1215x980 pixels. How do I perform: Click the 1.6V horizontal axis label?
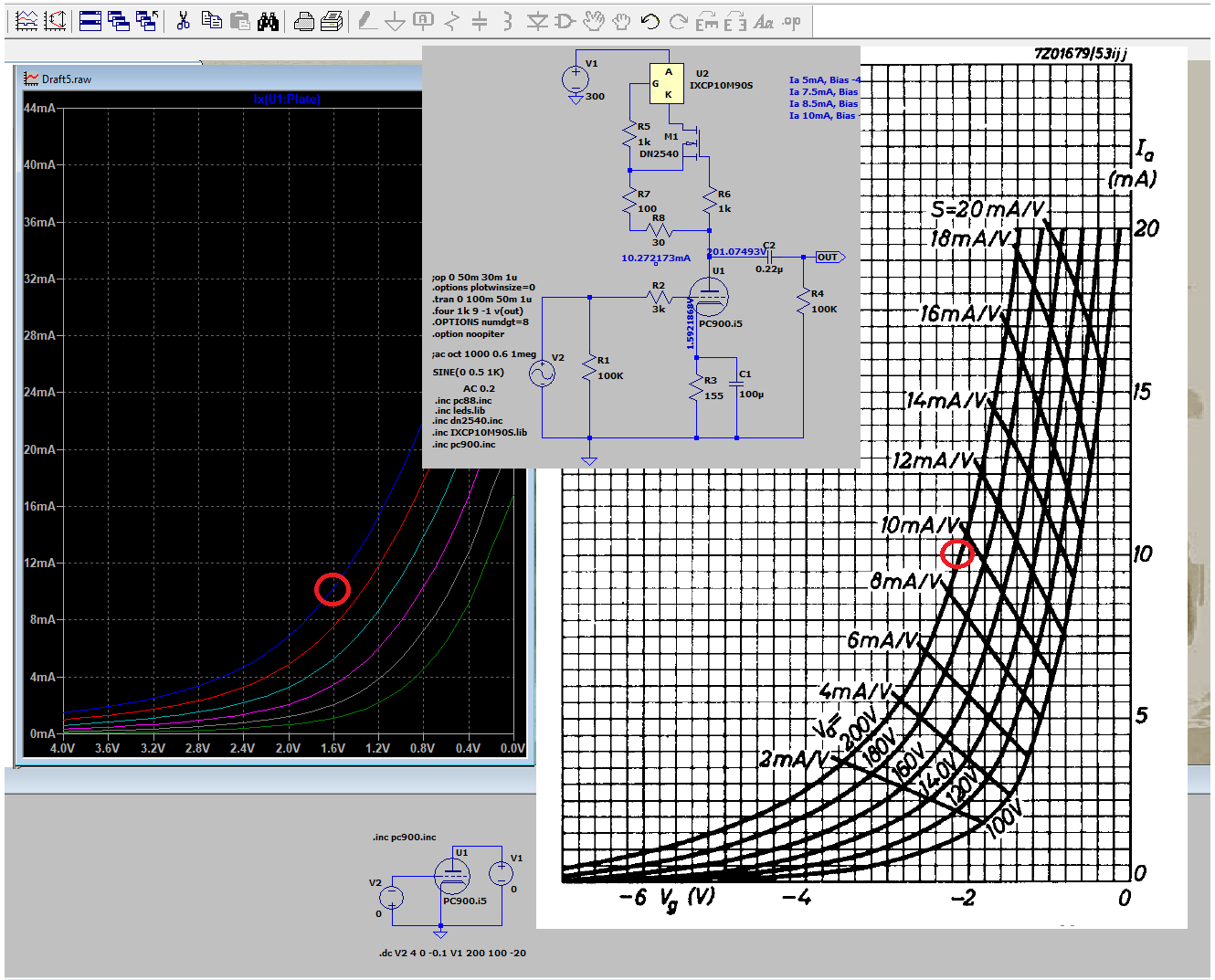333,748
